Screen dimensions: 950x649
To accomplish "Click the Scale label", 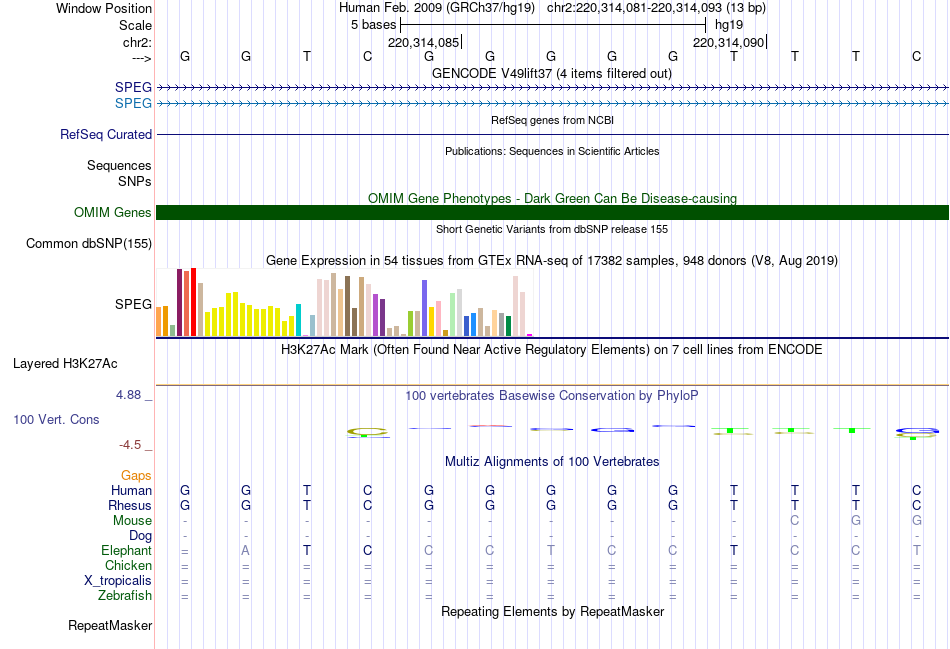I will [135, 25].
